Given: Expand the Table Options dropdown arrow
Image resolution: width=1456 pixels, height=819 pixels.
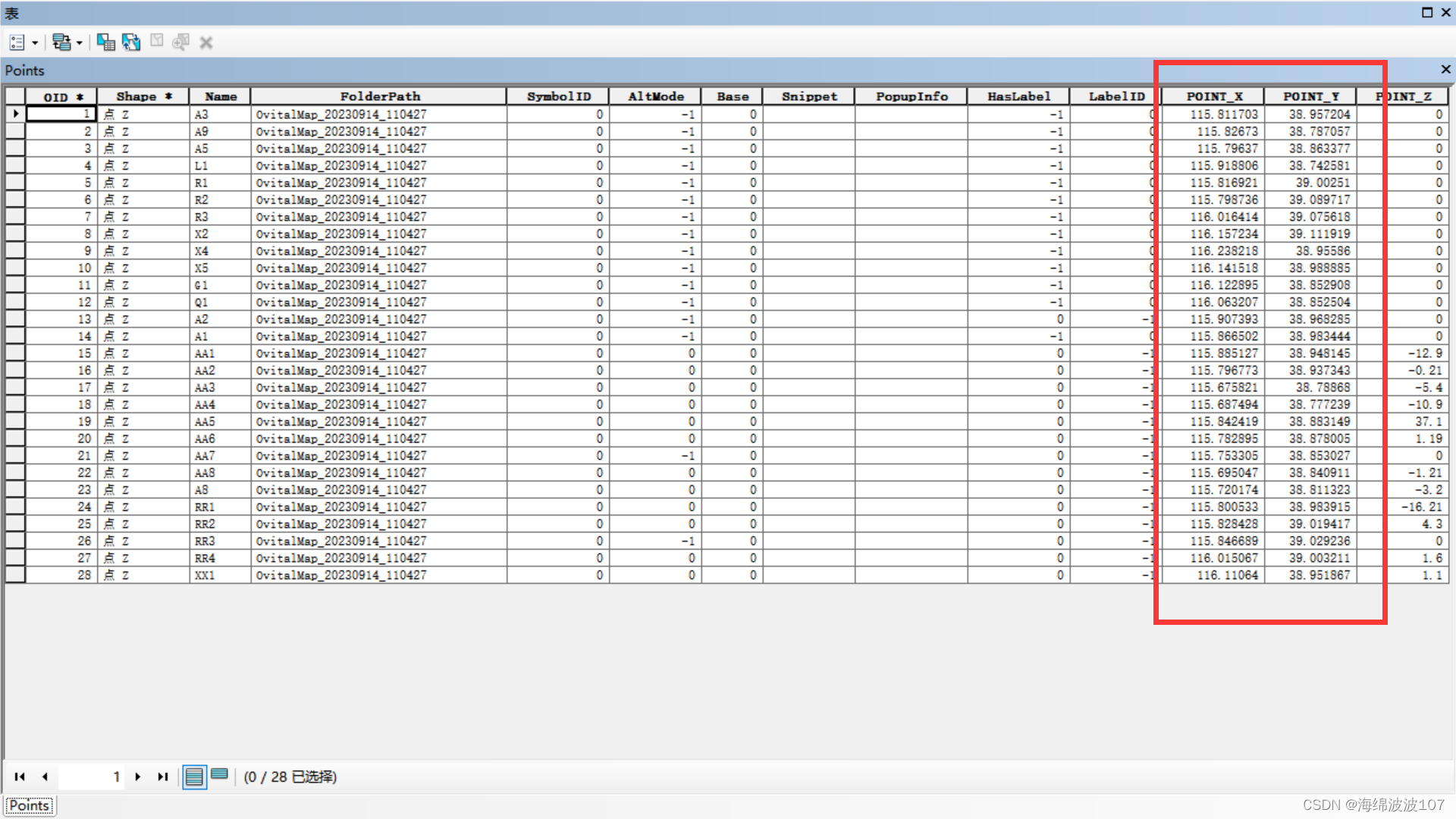Looking at the screenshot, I should [35, 43].
